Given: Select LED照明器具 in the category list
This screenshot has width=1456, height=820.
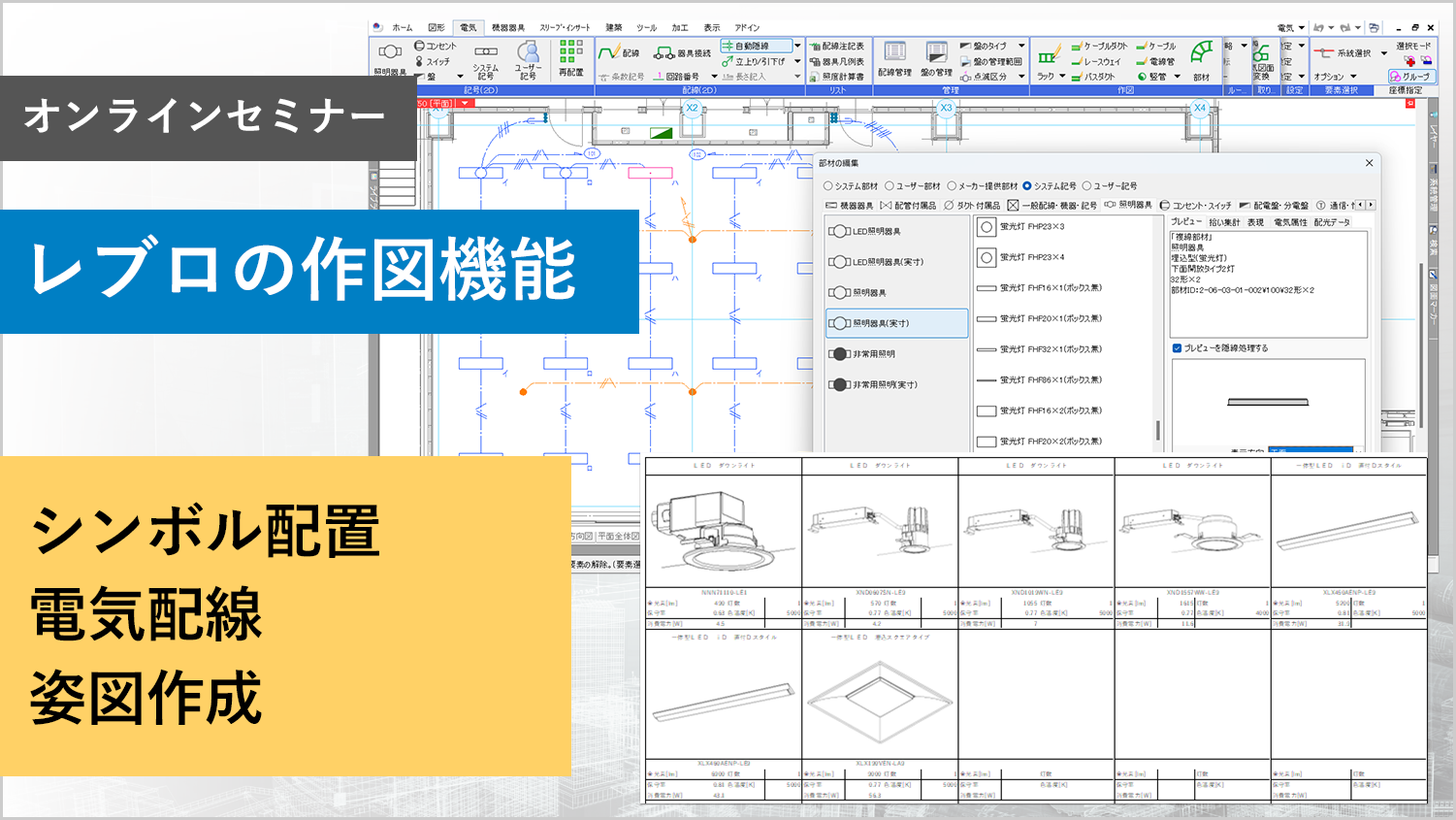Looking at the screenshot, I should pyautogui.click(x=896, y=232).
